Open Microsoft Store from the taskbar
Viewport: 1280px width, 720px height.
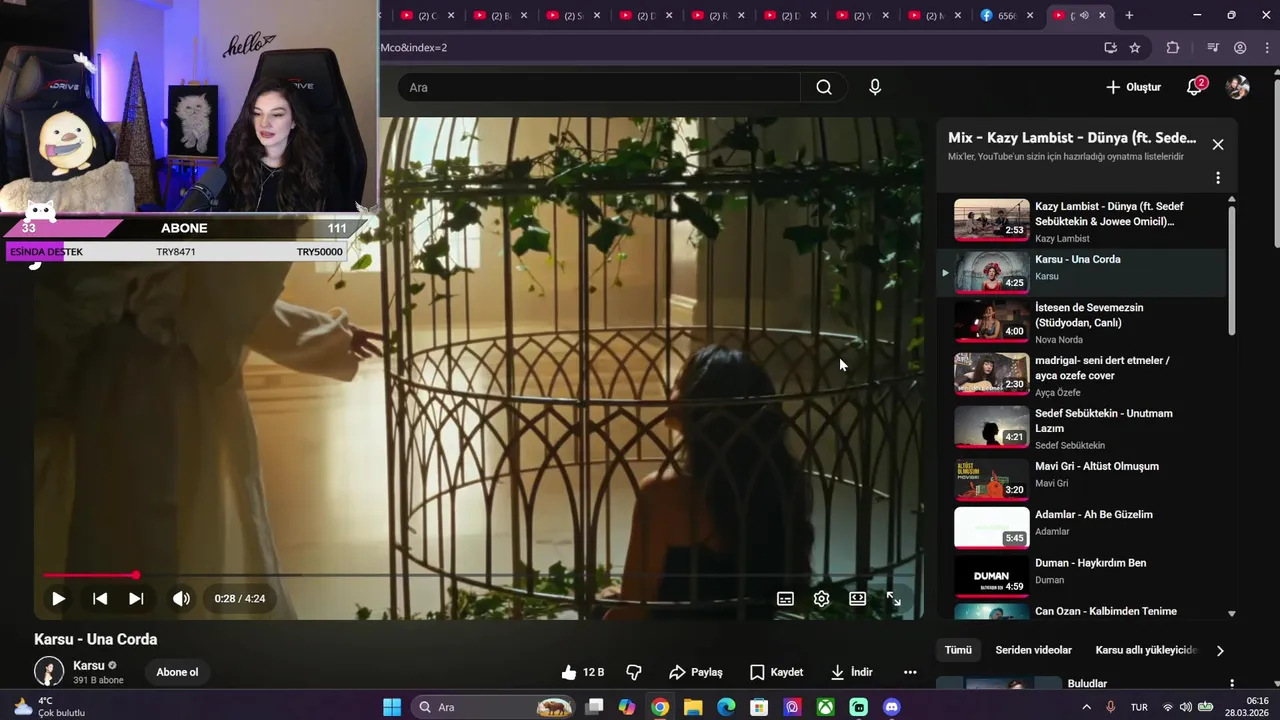click(x=759, y=707)
